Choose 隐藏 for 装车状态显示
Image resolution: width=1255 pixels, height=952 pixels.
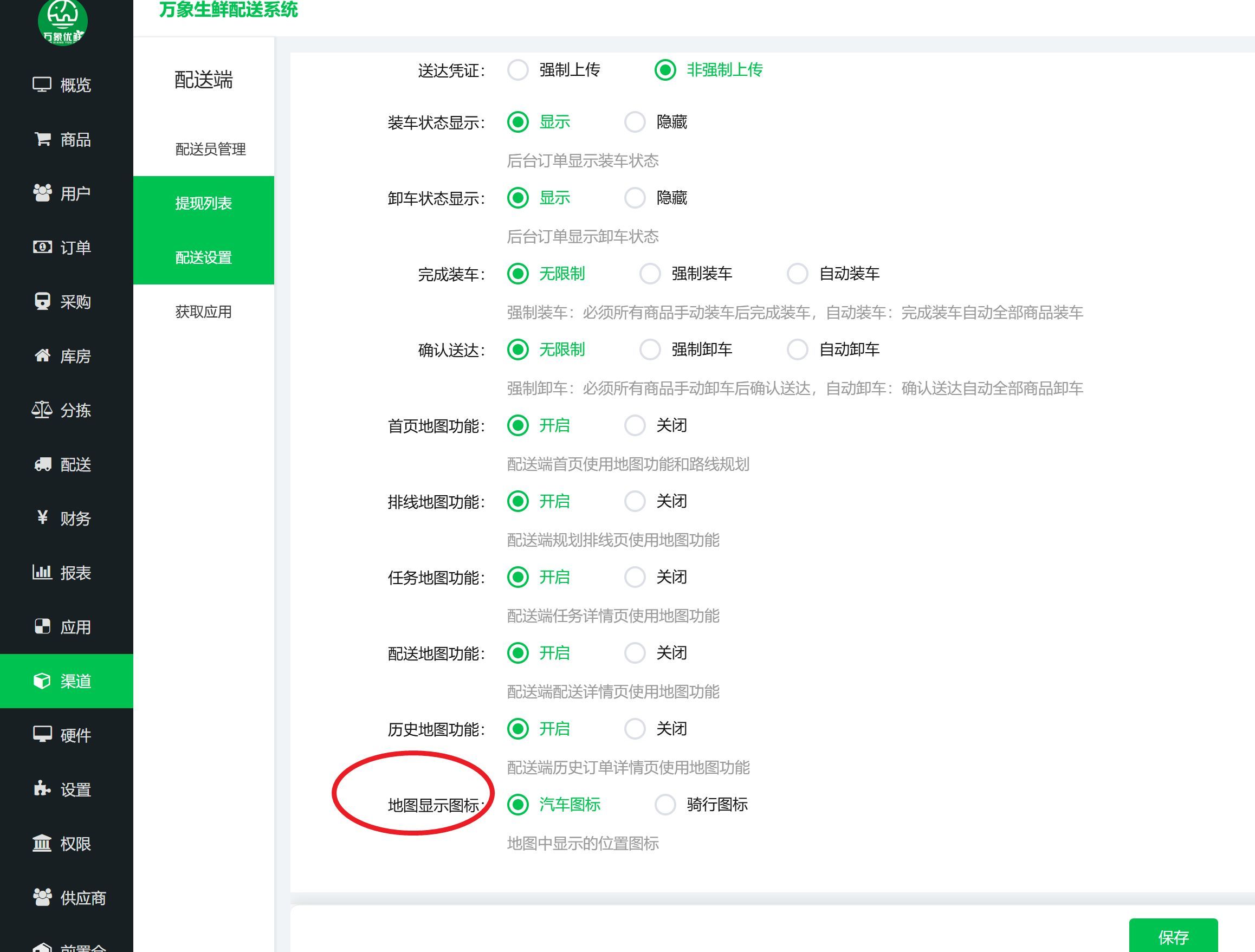pyautogui.click(x=635, y=122)
